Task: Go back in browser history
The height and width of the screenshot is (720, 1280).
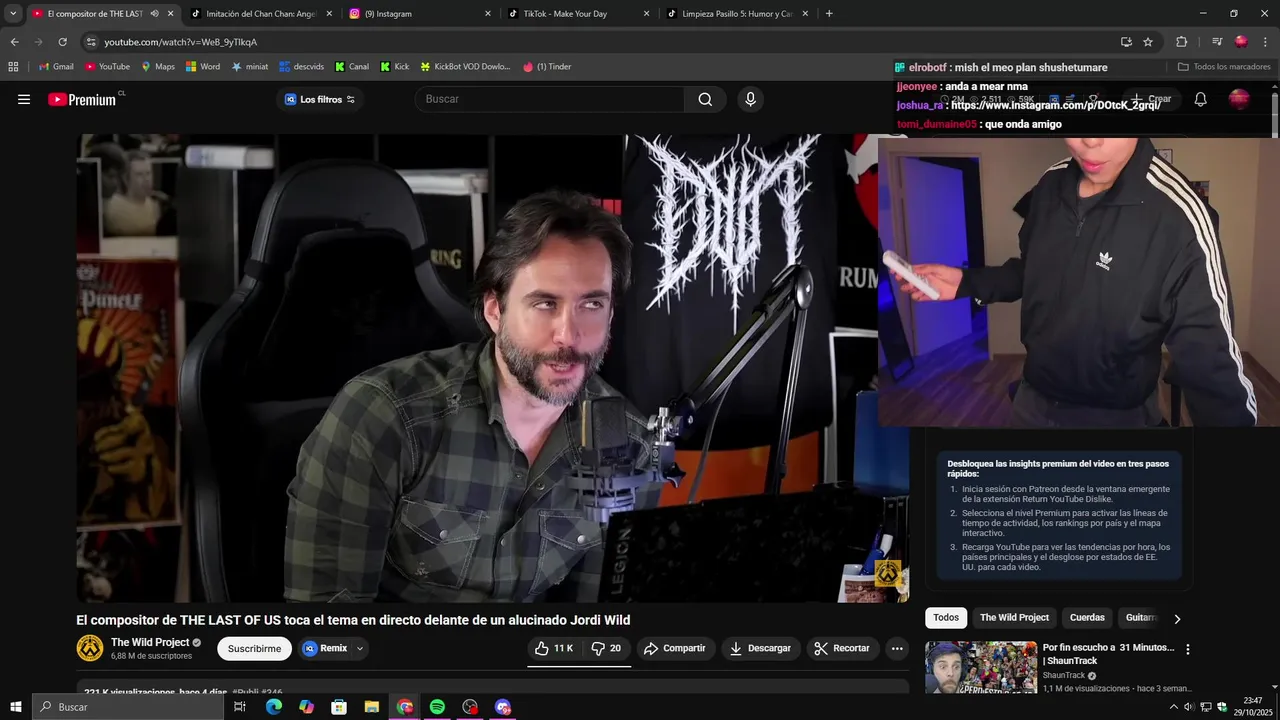Action: point(14,42)
